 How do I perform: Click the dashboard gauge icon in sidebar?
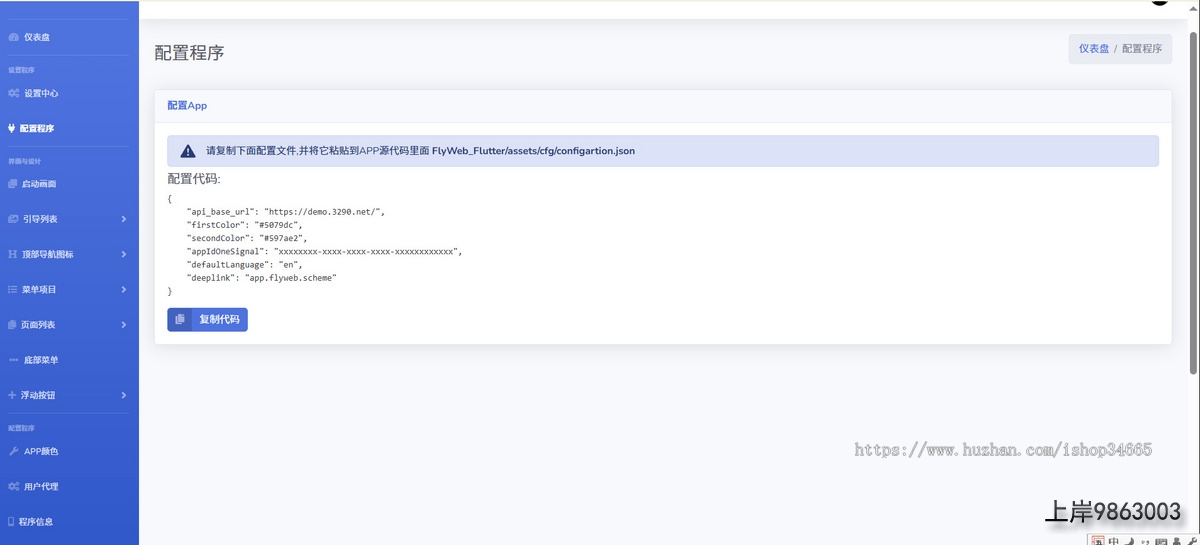[13, 37]
